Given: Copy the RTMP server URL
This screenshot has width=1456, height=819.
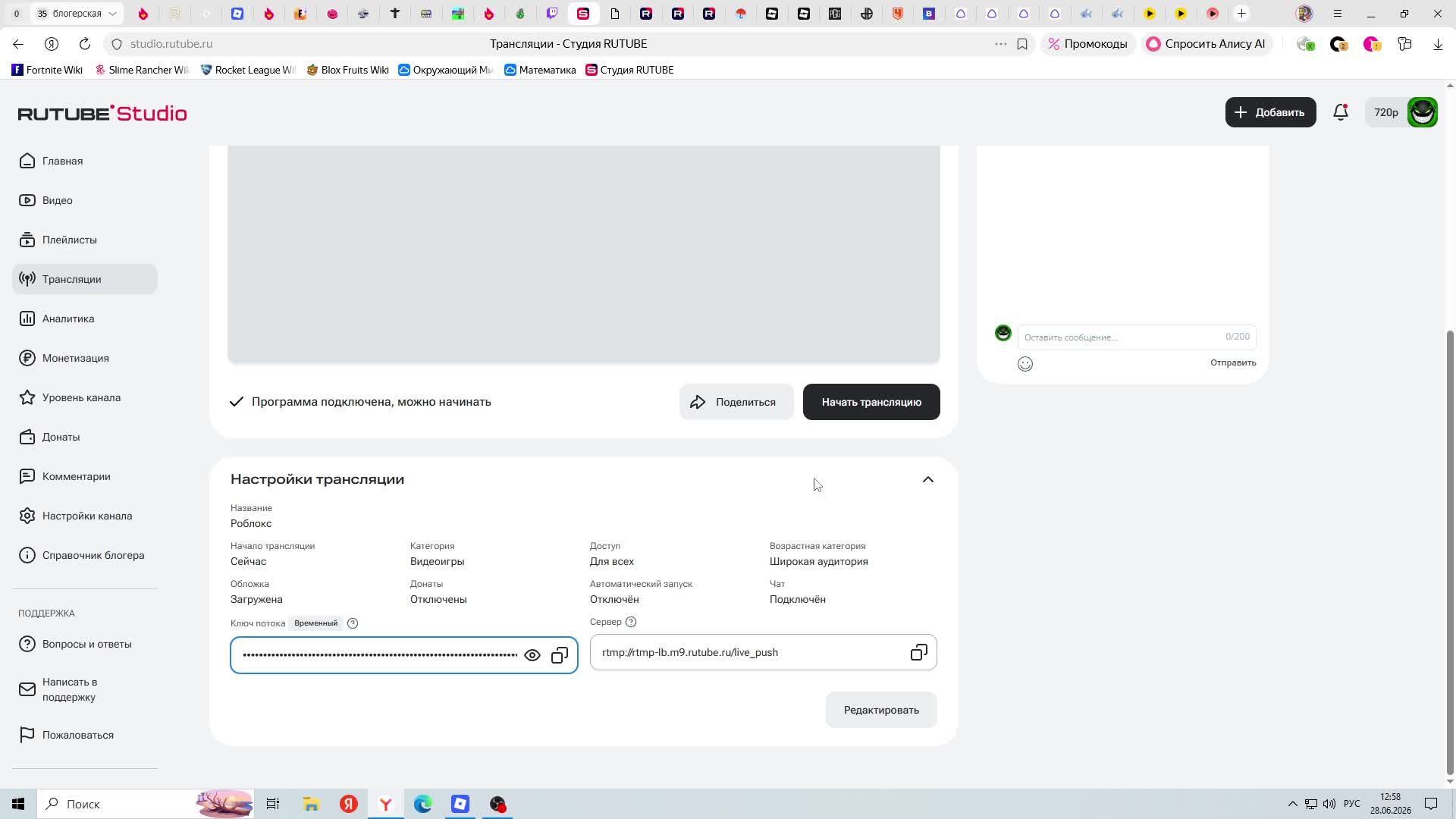Looking at the screenshot, I should click(918, 652).
